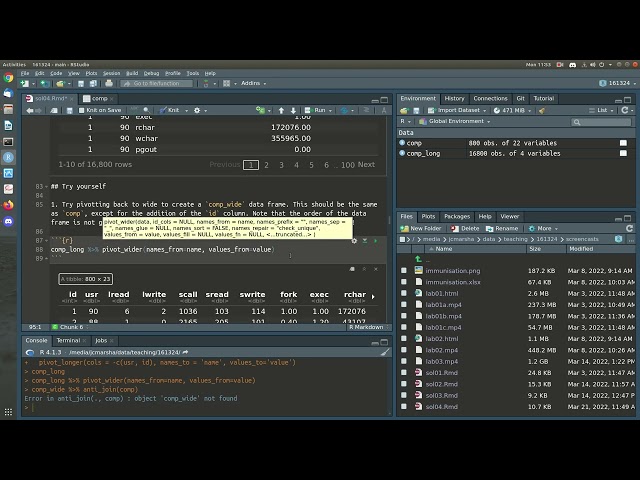Viewport: 640px width, 480px height.
Task: Click the Print document icon
Action: coord(109,83)
